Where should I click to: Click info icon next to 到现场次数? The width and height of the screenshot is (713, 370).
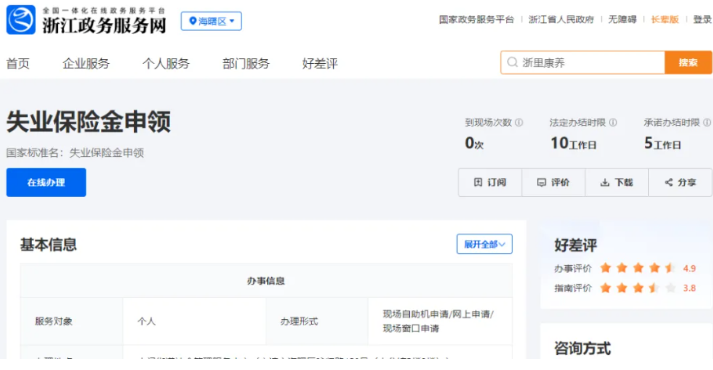[x=519, y=122]
